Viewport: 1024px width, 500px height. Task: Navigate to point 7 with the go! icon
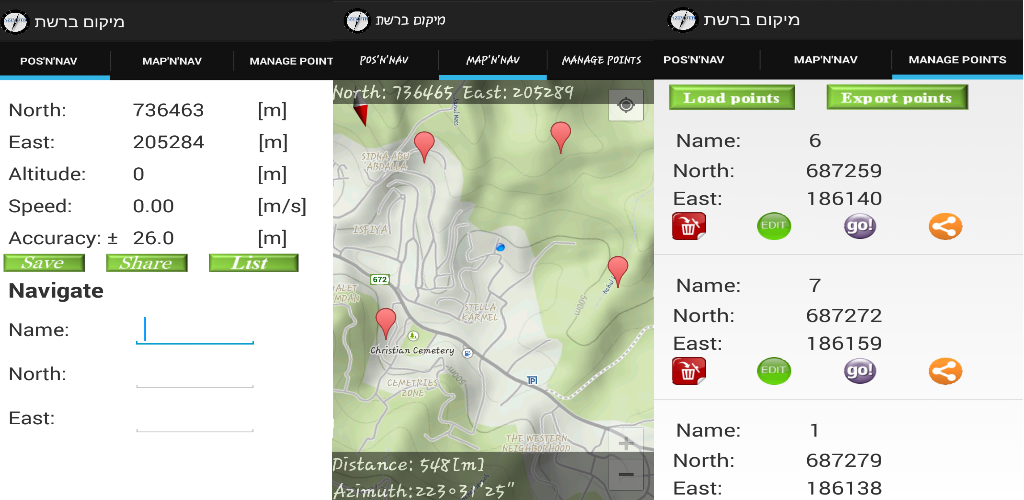pyautogui.click(x=859, y=371)
